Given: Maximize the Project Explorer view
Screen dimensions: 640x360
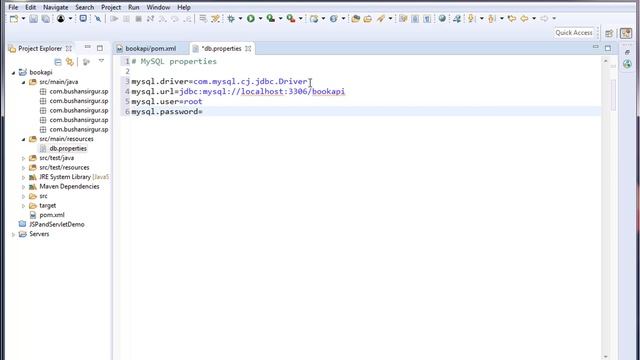Looking at the screenshot, I should (100, 48).
